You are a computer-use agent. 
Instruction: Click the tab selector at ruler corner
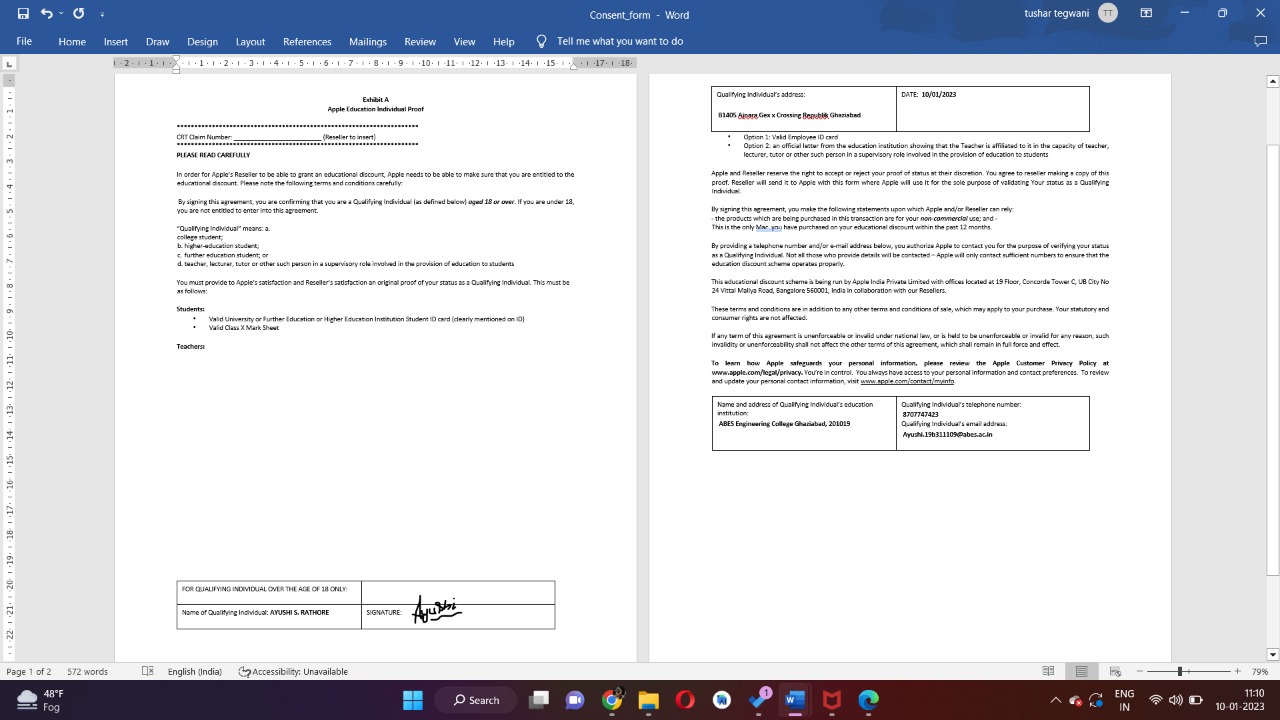coord(10,63)
